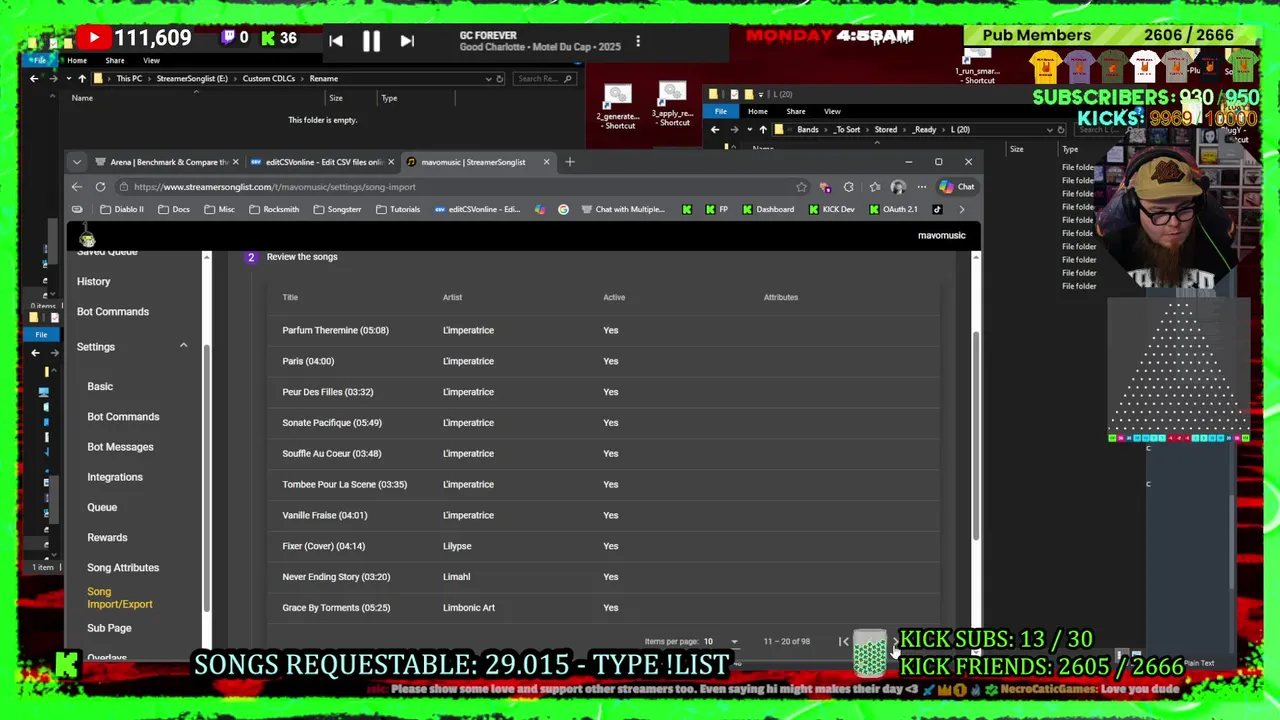
Task: Open the browser Chat copilot button
Action: (x=957, y=187)
